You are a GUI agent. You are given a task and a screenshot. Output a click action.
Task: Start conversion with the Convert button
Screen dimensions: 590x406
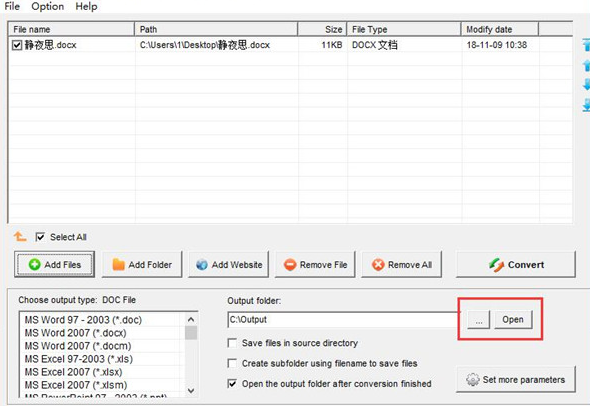click(516, 265)
